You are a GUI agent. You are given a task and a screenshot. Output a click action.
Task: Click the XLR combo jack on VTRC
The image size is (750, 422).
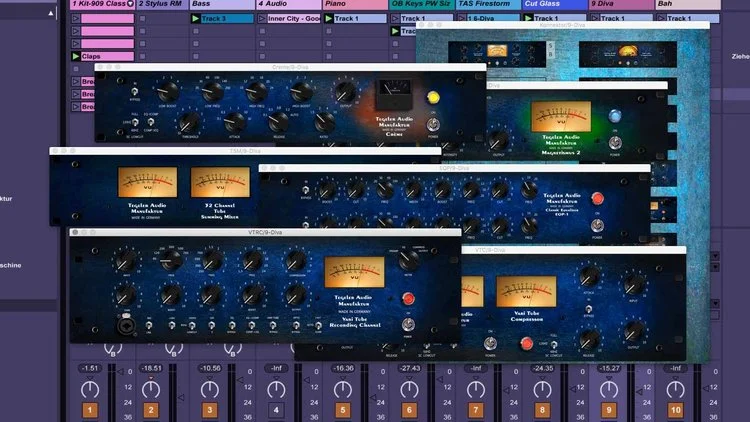click(x=126, y=325)
